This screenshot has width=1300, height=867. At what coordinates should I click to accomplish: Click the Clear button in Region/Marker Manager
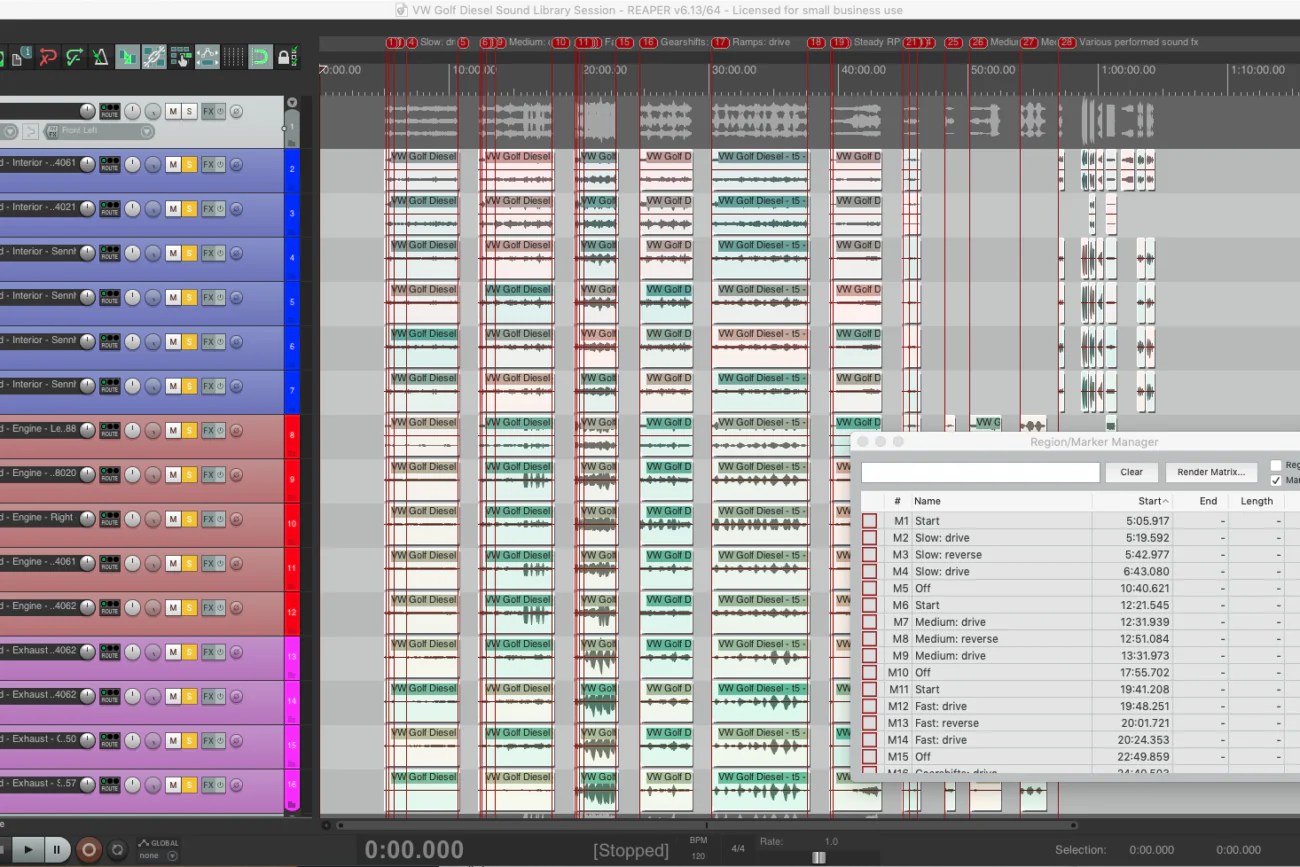click(x=1131, y=472)
